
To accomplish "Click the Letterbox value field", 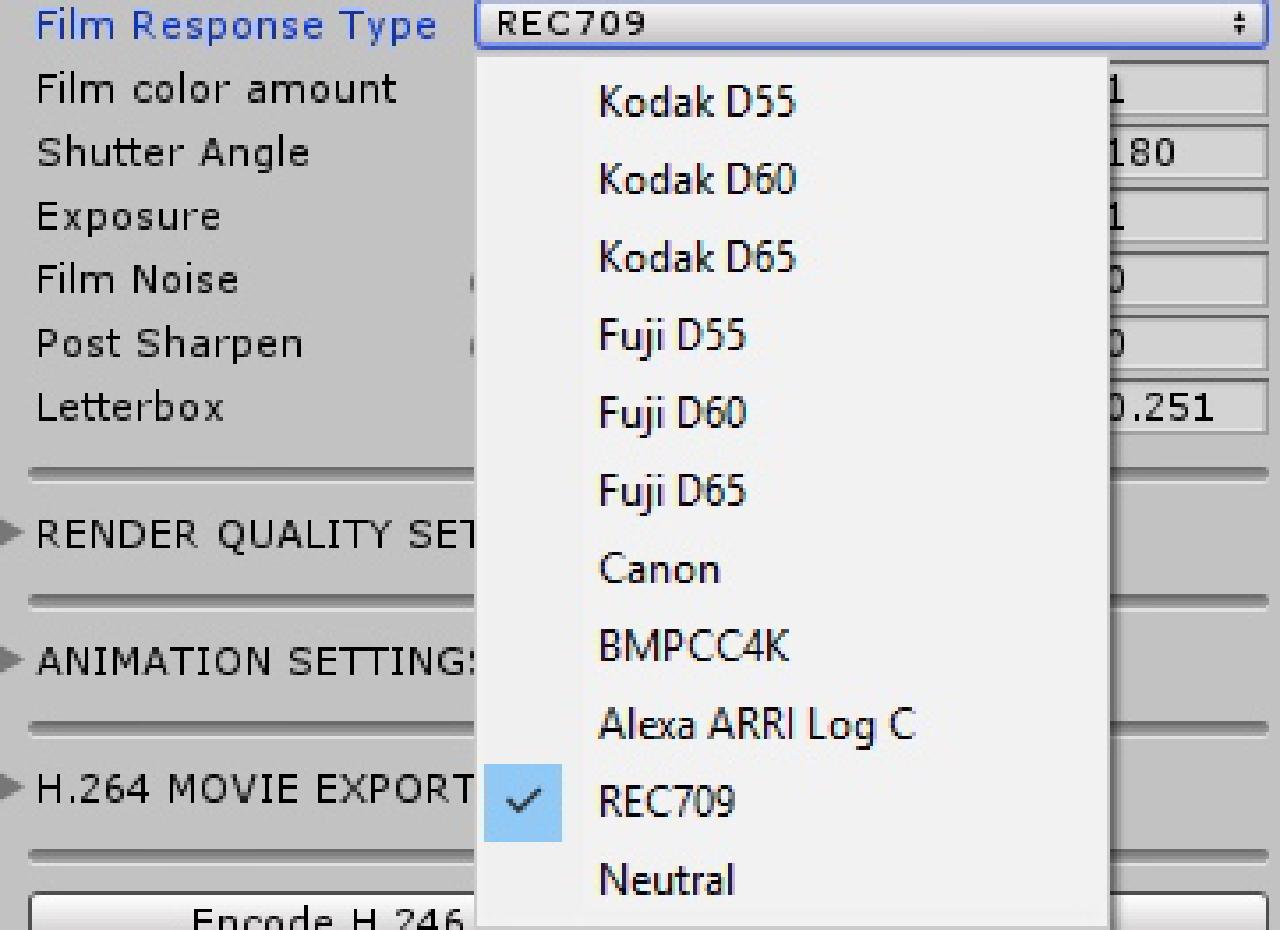I will pos(1187,407).
